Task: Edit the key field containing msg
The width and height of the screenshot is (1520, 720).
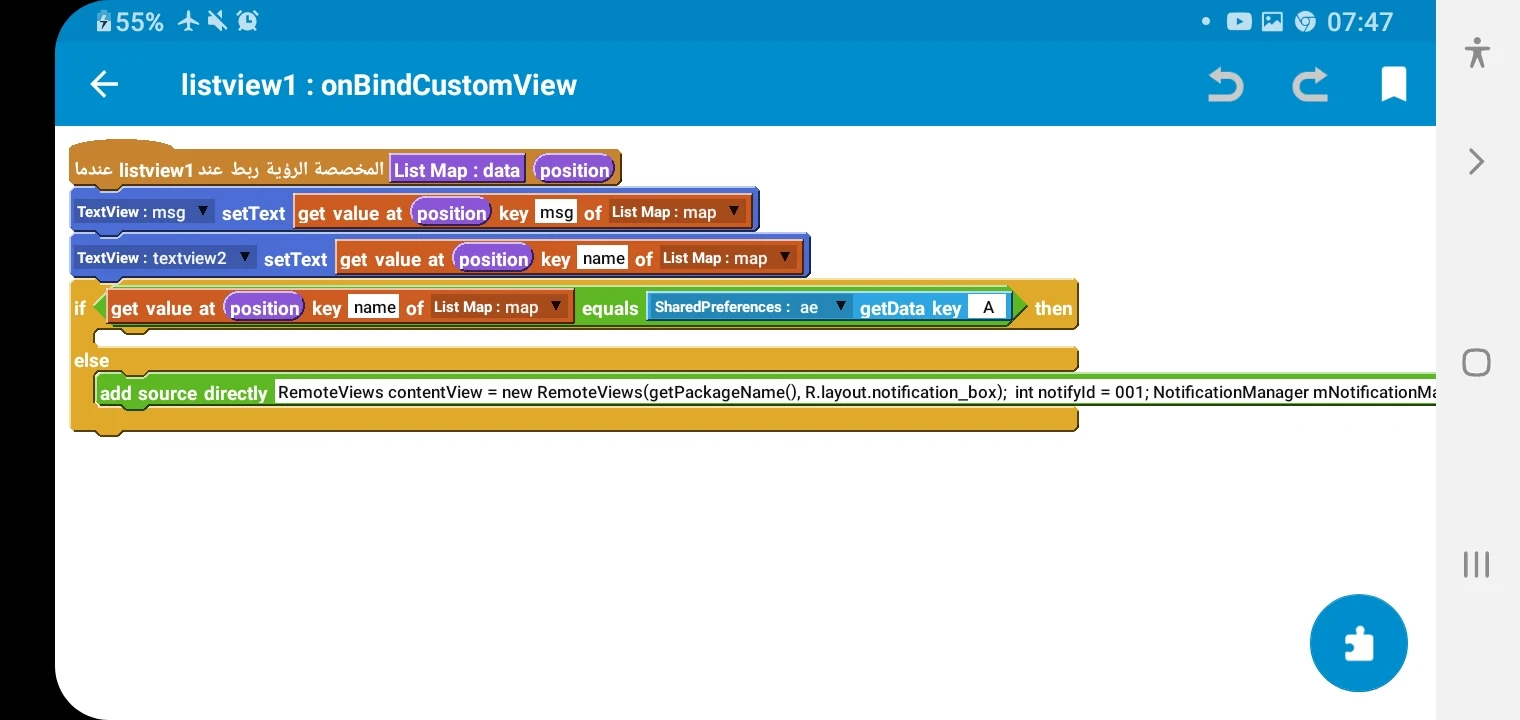Action: (556, 212)
